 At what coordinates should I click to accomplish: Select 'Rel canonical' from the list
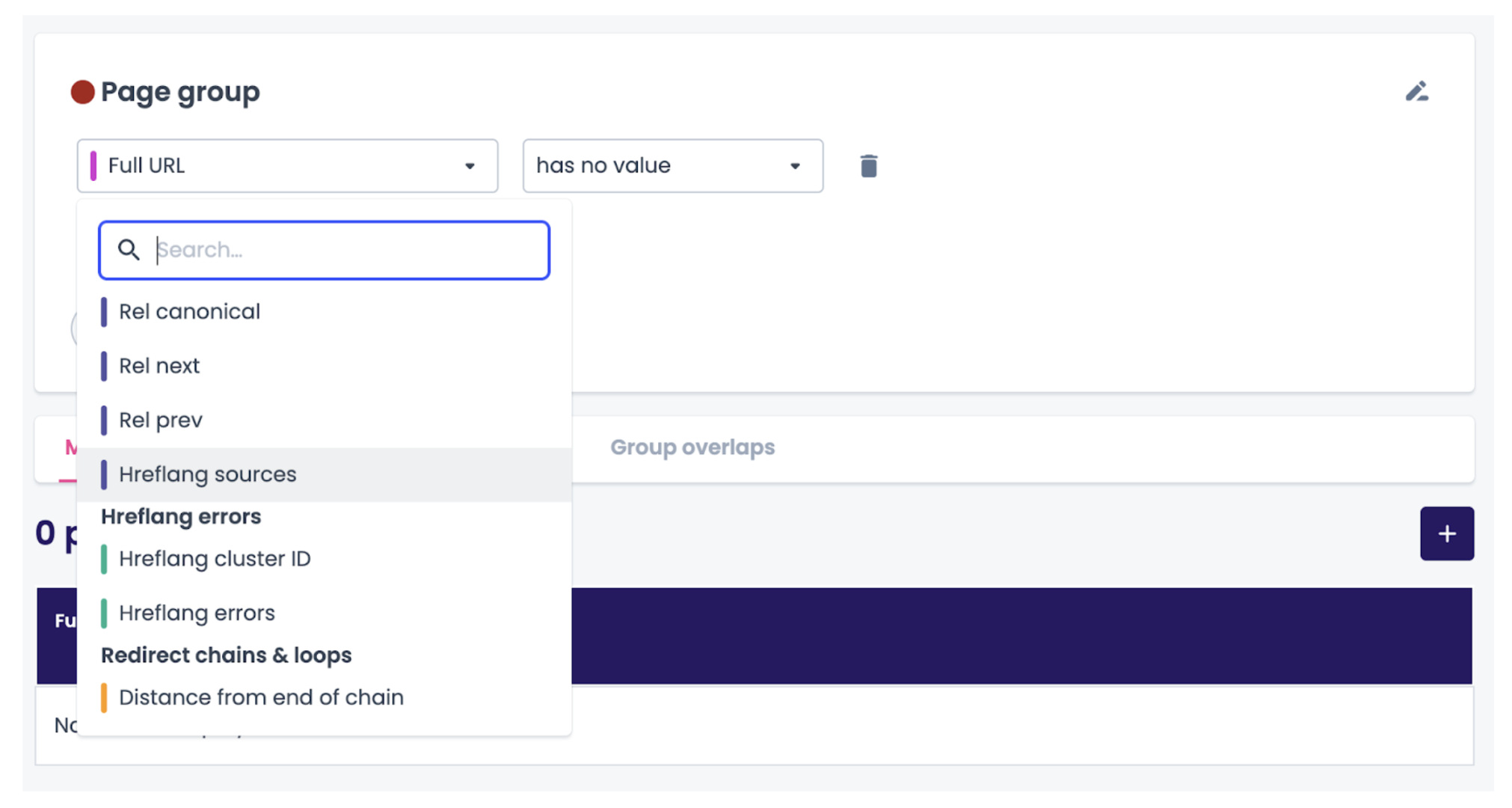324,312
